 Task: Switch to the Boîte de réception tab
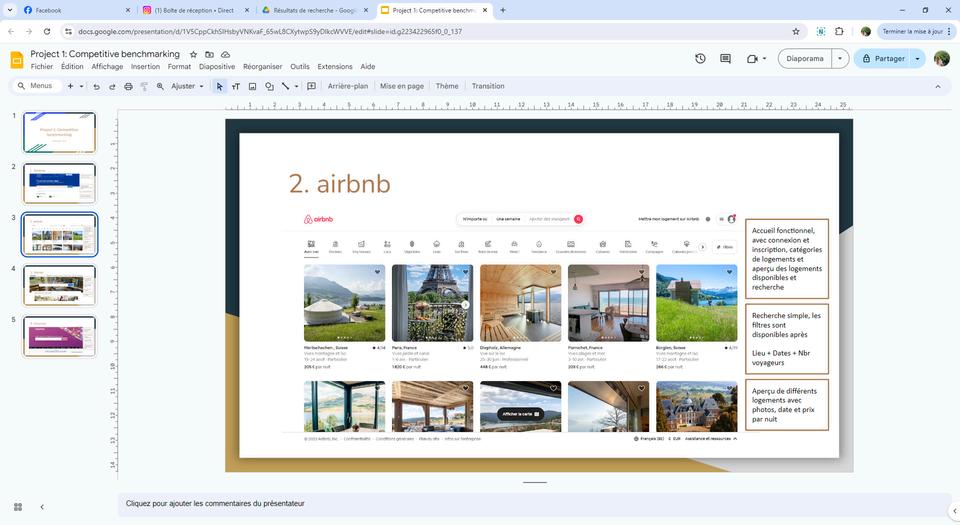pyautogui.click(x=195, y=10)
